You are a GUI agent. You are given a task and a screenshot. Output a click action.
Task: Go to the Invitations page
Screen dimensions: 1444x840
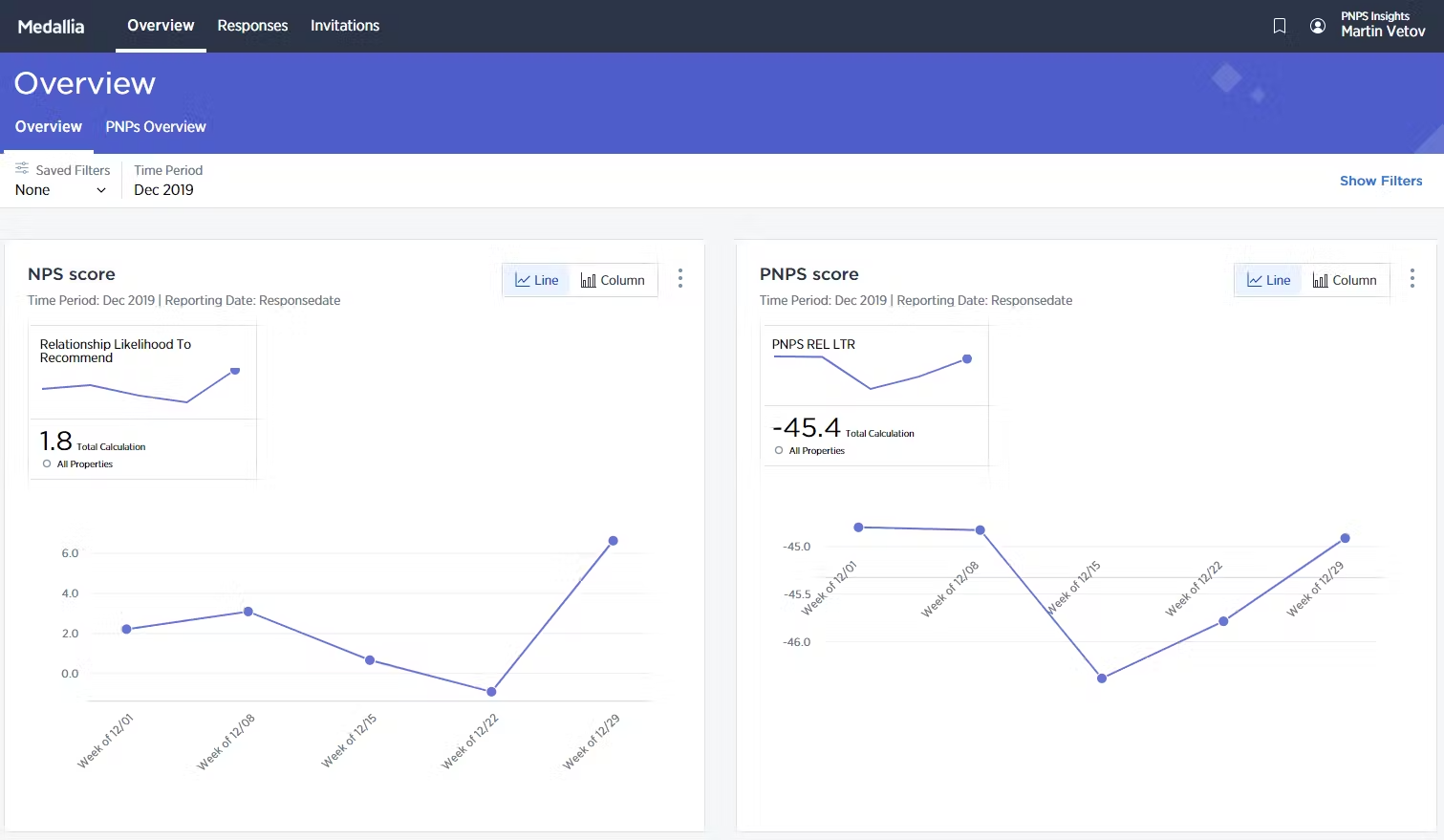[345, 26]
